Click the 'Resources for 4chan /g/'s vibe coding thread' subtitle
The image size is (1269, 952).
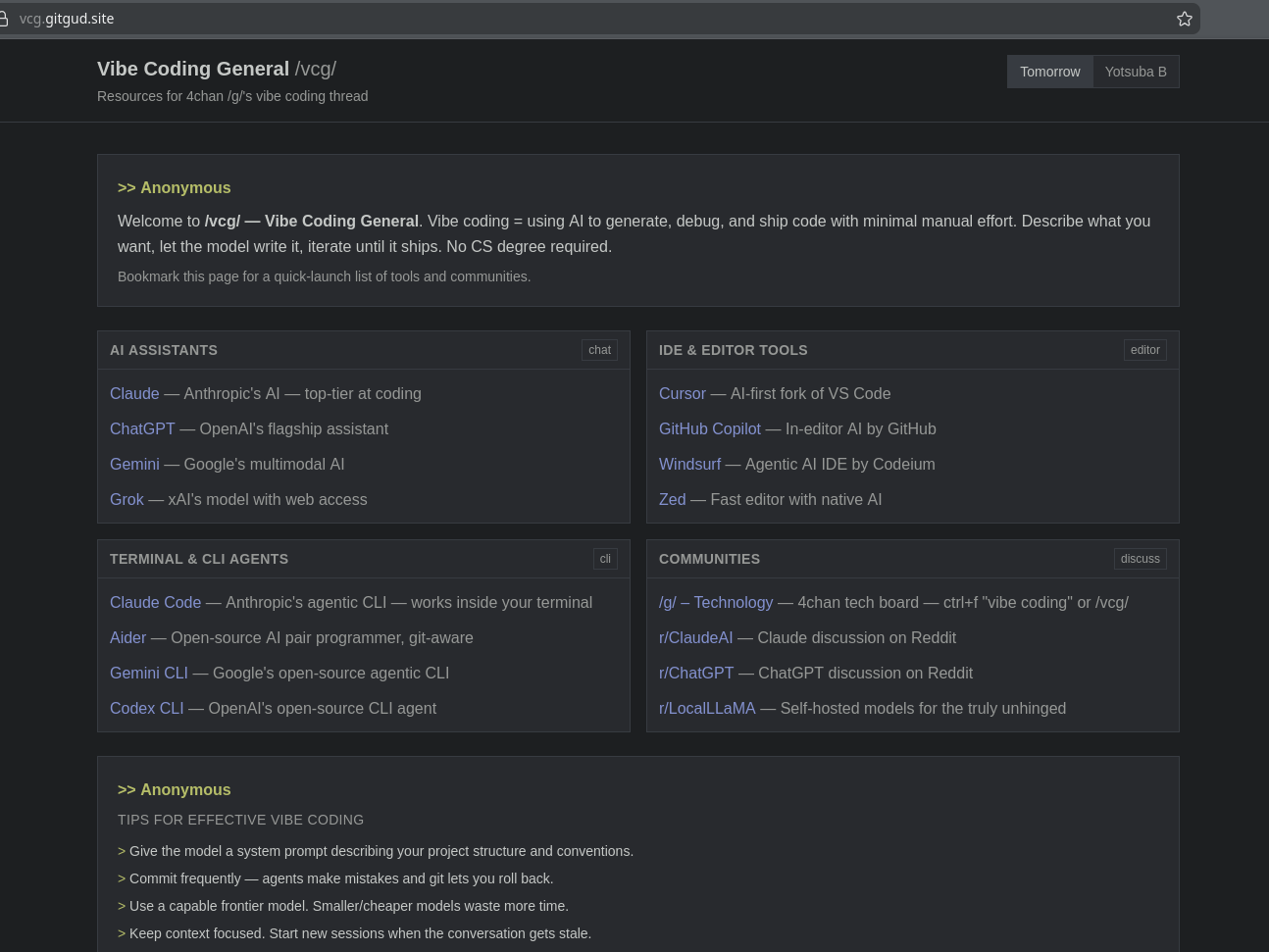point(232,96)
